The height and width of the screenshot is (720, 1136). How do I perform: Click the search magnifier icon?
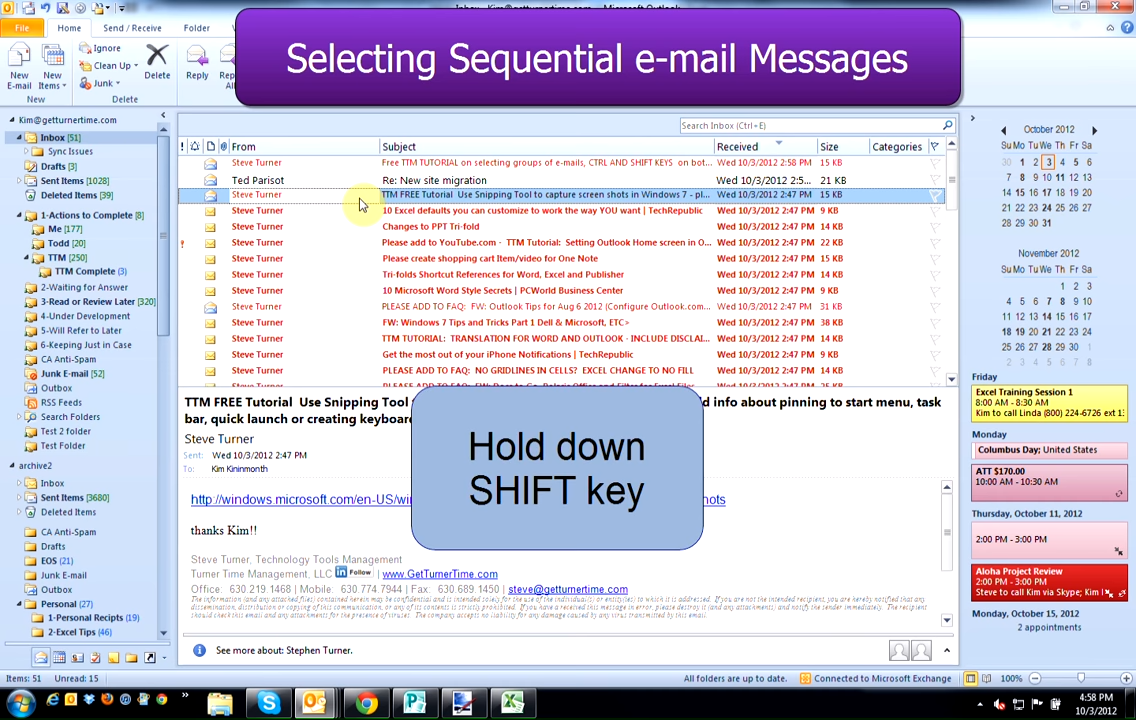click(948, 125)
